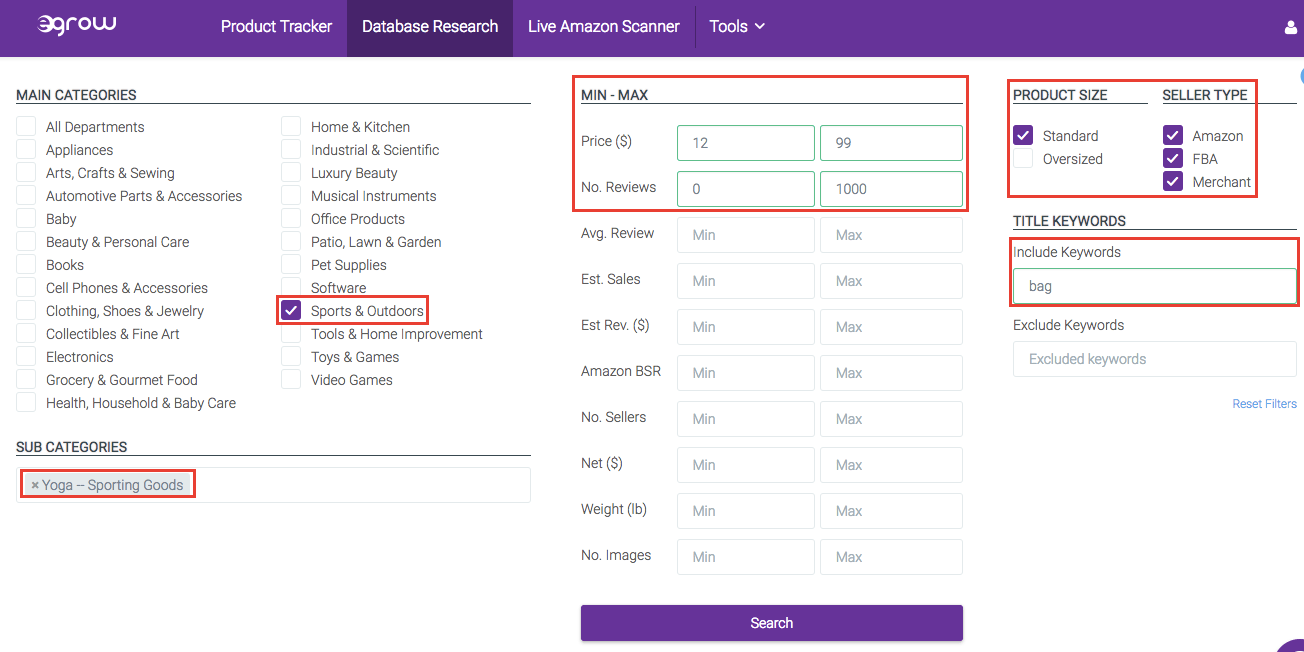Select the Include Keywords field containing bag
This screenshot has height=652, width=1304.
[1154, 286]
